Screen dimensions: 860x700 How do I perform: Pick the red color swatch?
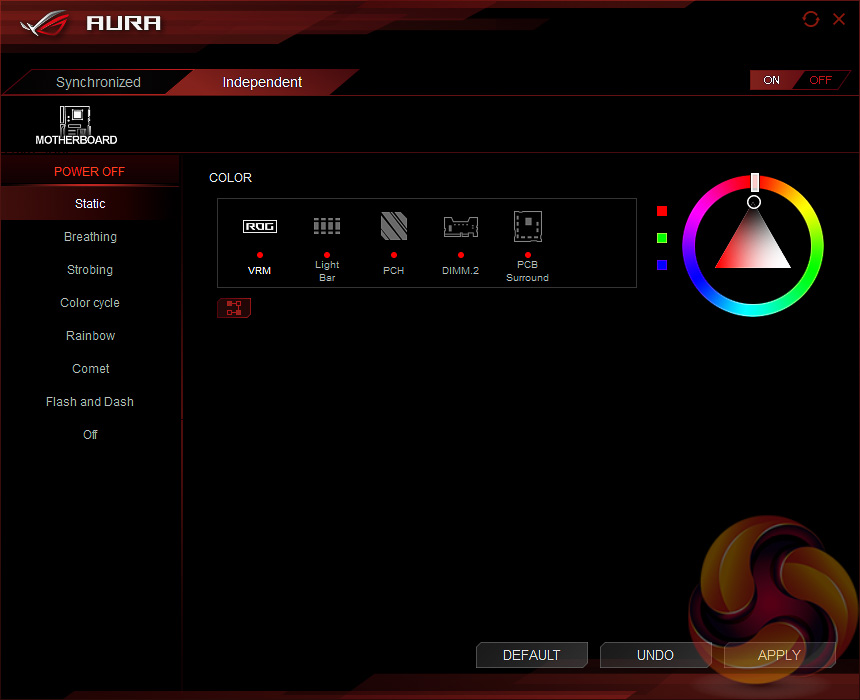tap(662, 211)
